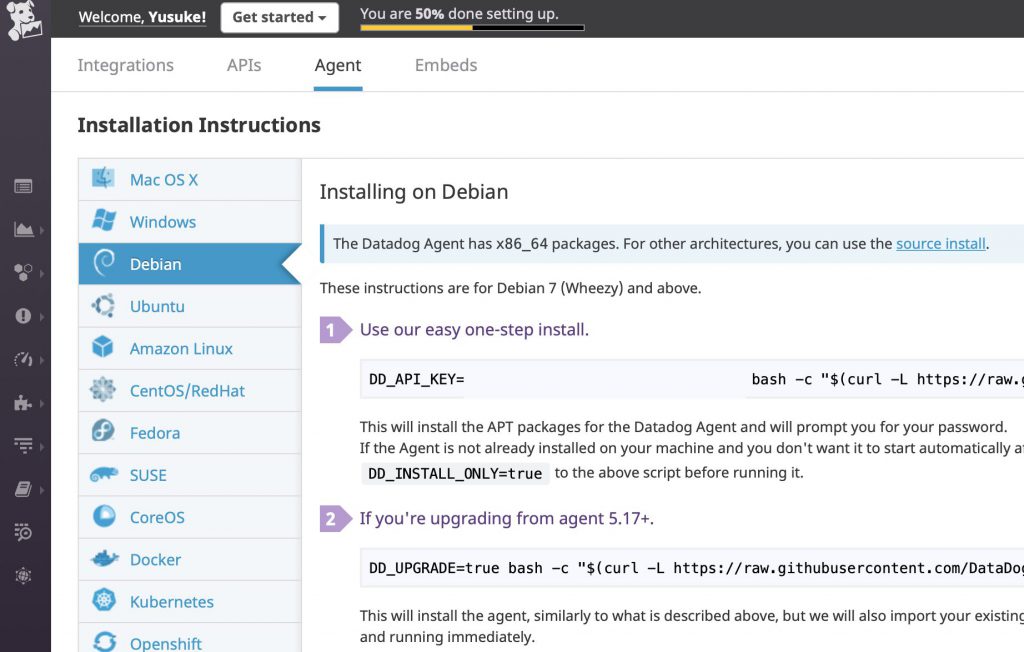This screenshot has width=1024, height=652.
Task: Expand Integrations submenu arrow in sidebar
Action: pyautogui.click(x=42, y=403)
